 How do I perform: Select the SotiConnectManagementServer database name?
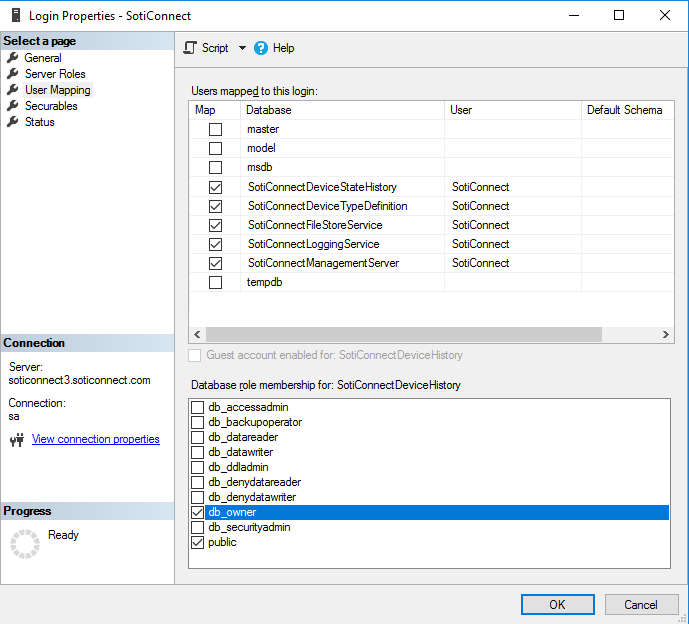[x=323, y=263]
